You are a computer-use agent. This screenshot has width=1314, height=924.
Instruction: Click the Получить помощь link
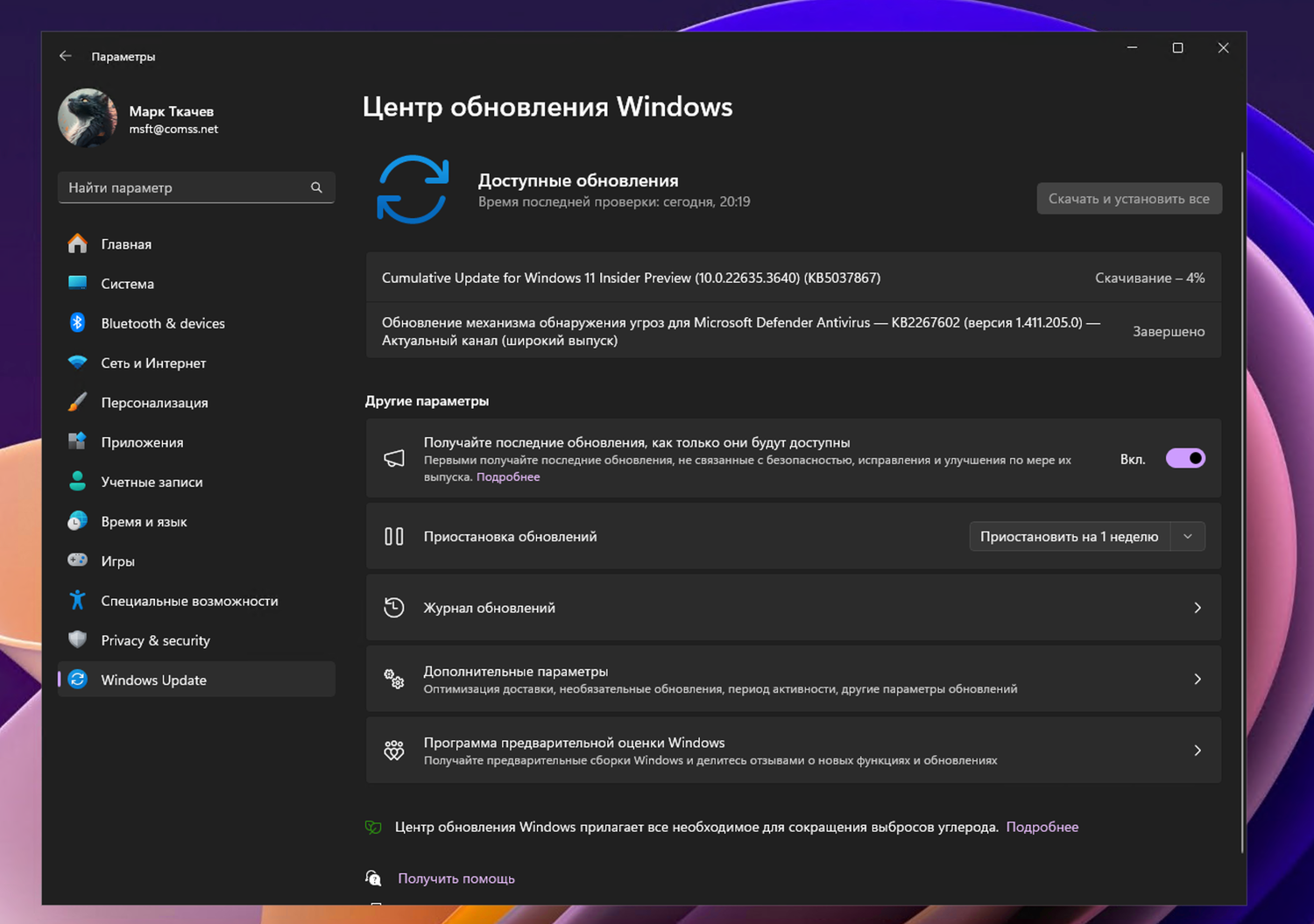[x=456, y=878]
